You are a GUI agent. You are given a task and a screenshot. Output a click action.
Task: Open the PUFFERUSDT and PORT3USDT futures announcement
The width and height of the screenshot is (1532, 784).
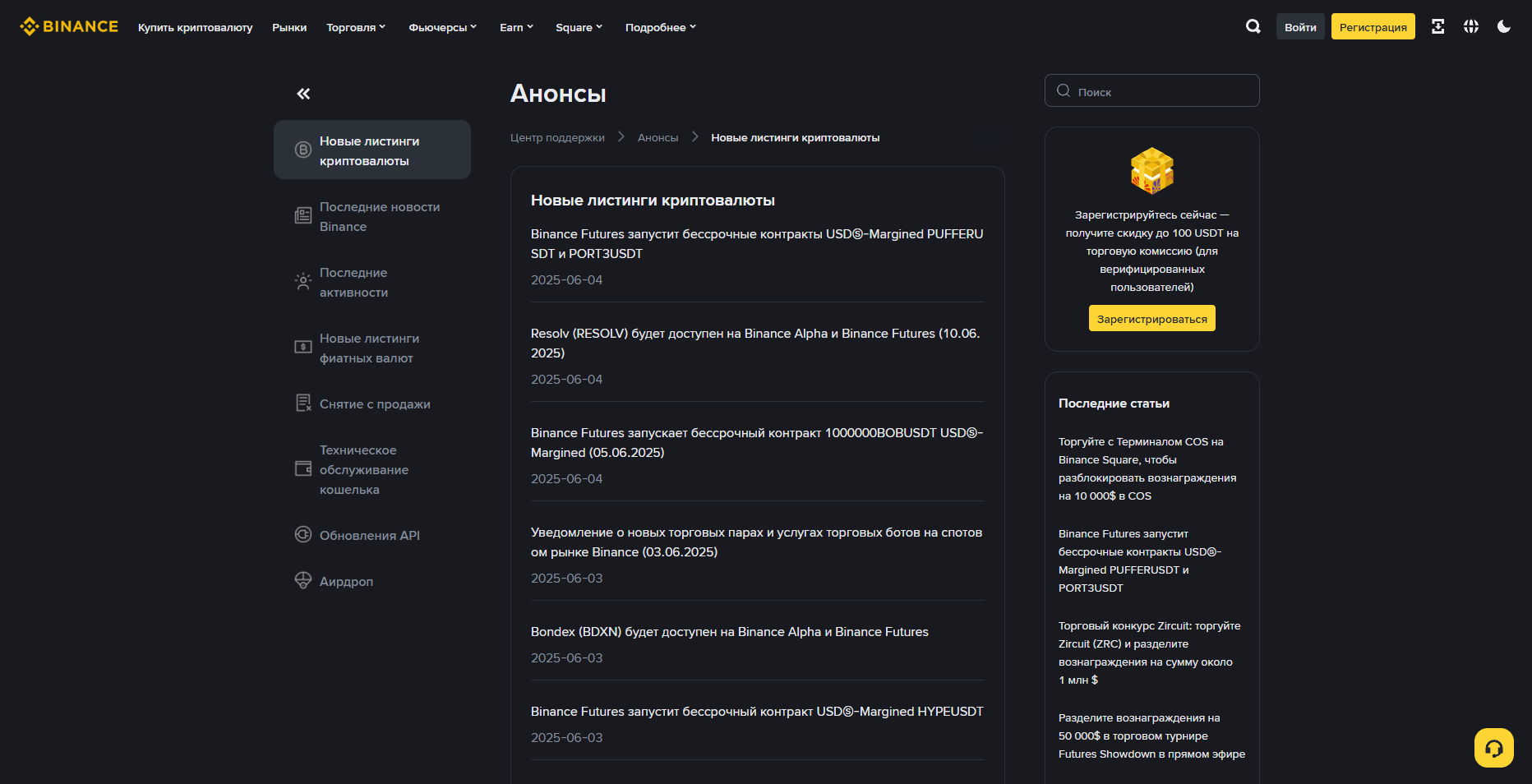click(757, 243)
